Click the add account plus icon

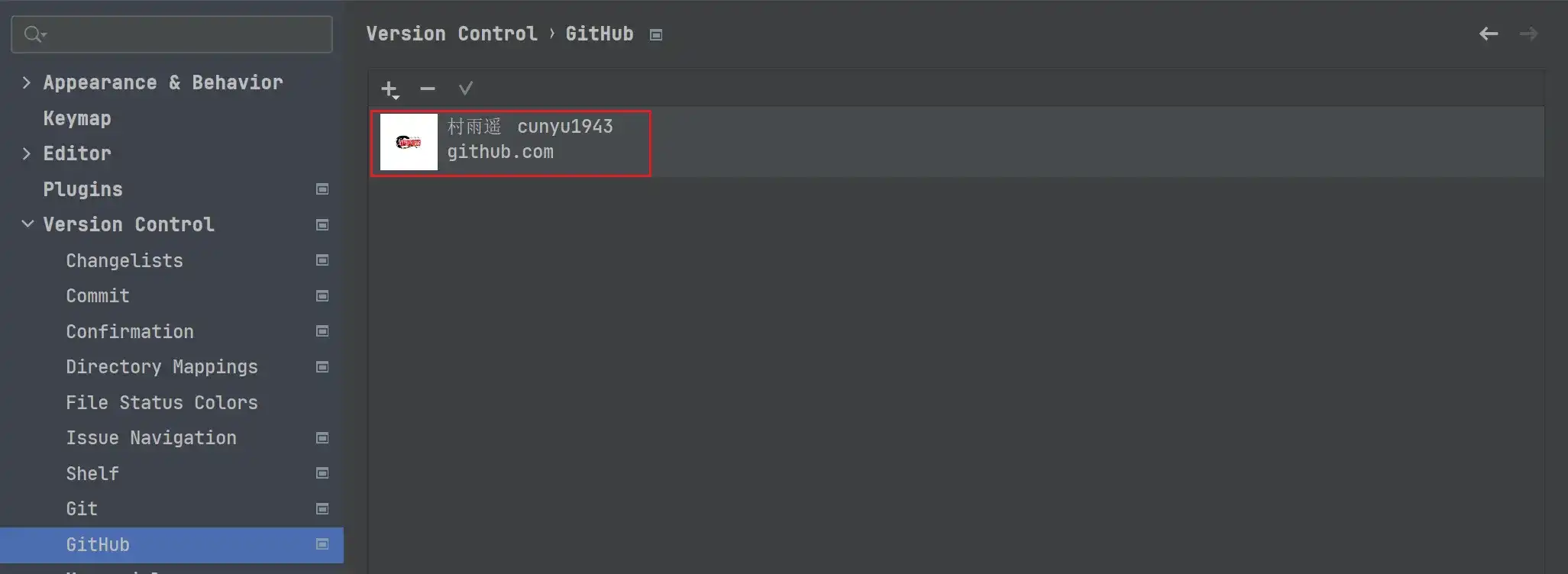tap(390, 89)
